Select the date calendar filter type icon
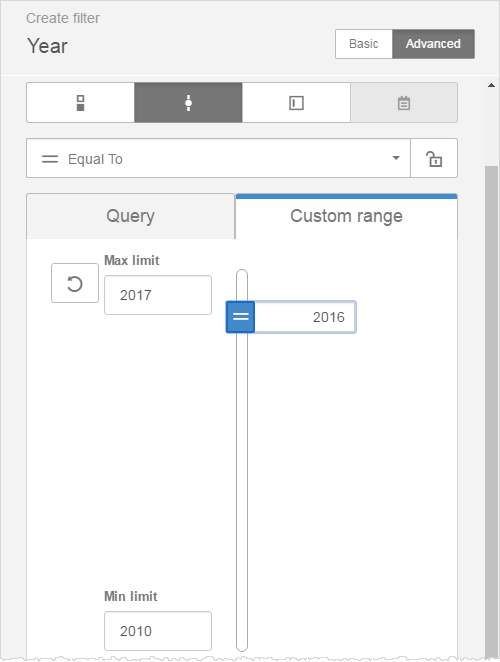 pos(404,103)
